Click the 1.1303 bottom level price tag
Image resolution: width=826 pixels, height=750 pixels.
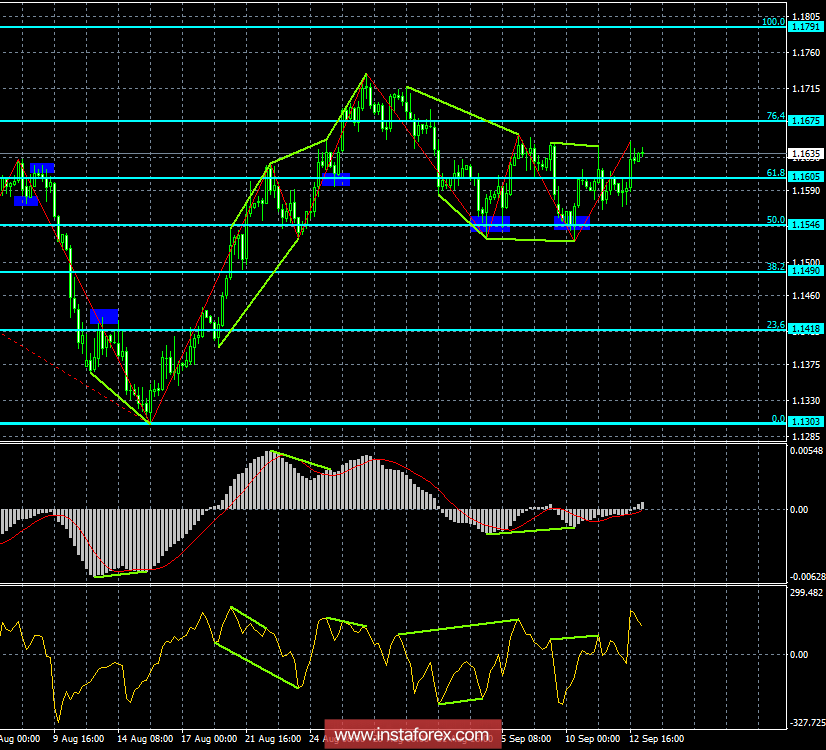805,423
